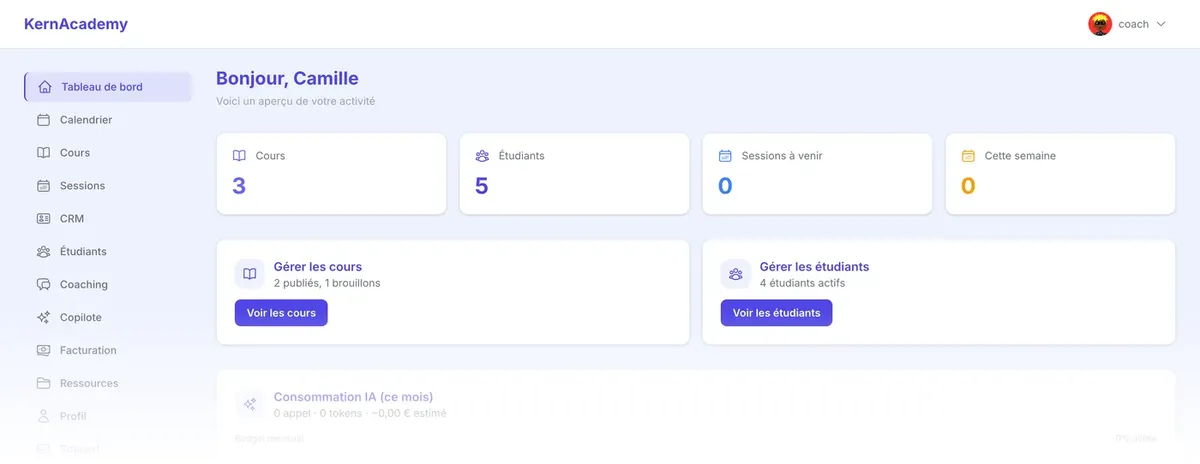Click the calendar icon in Sessions à venir card
This screenshot has height=464, width=1200.
point(725,156)
